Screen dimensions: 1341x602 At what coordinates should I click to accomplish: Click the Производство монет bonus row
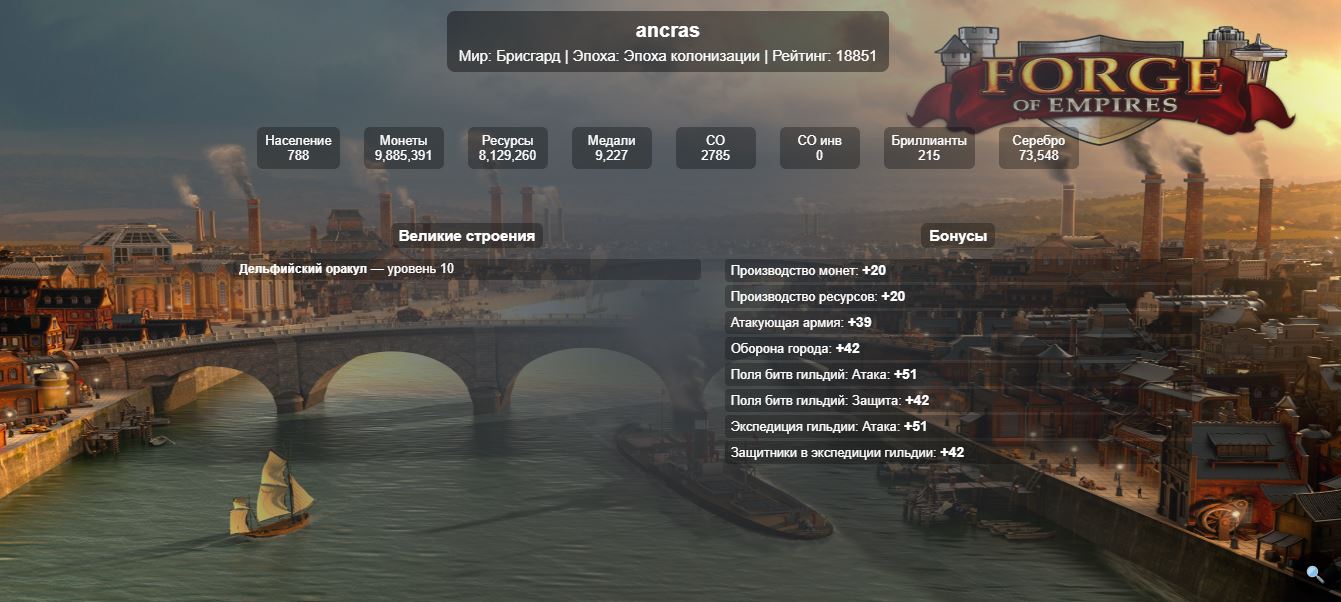808,271
